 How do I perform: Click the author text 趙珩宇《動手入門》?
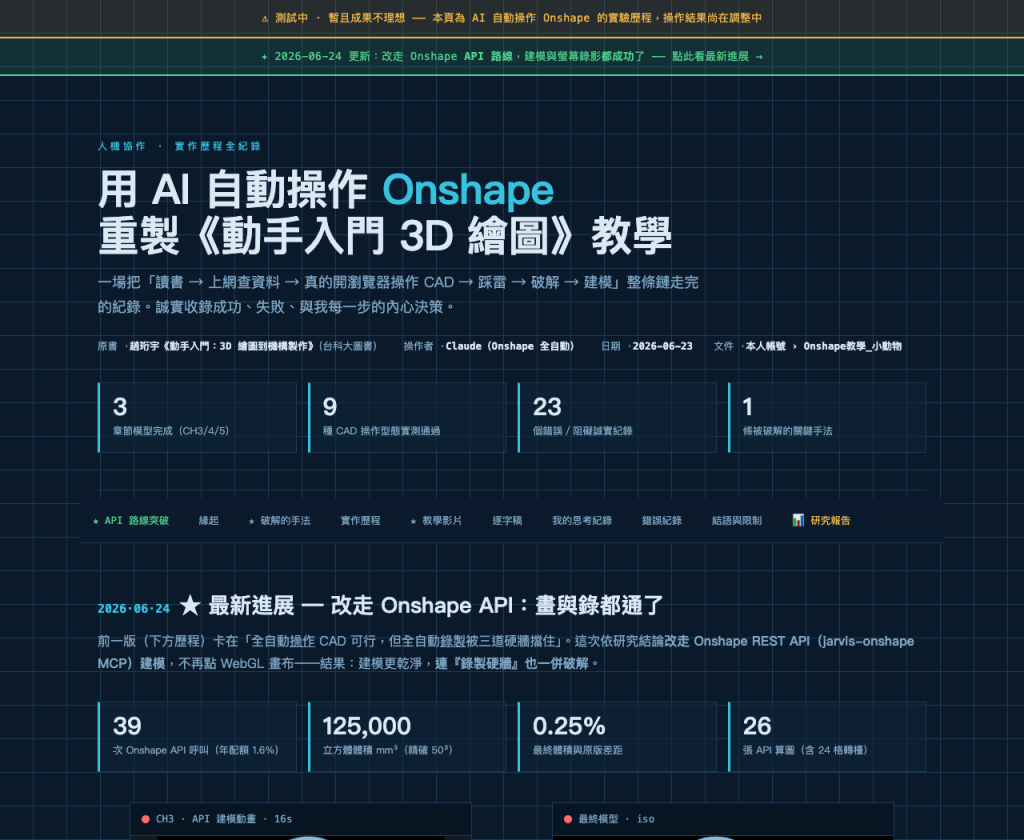click(223, 346)
